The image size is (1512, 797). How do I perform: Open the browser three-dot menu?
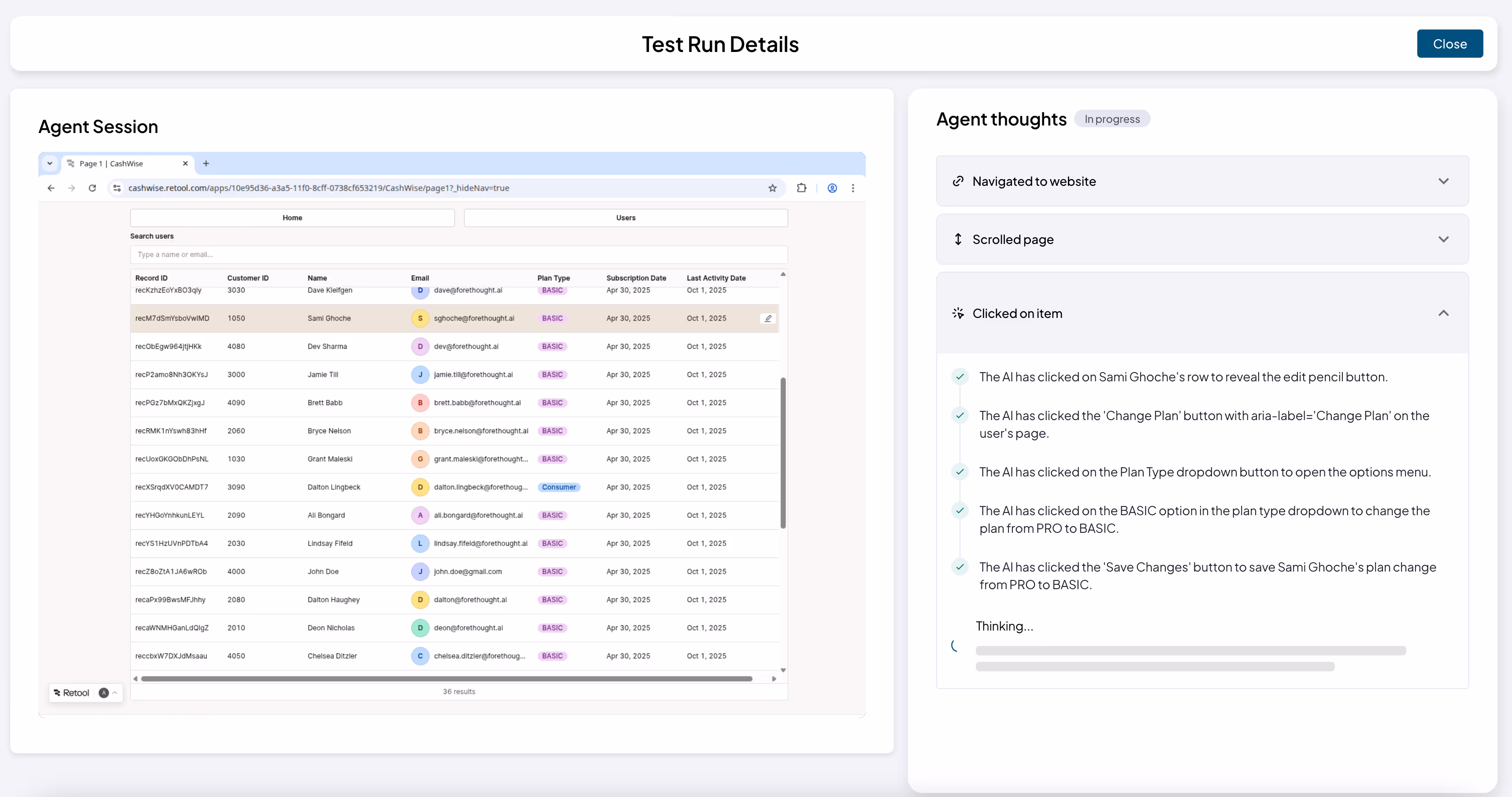tap(853, 188)
